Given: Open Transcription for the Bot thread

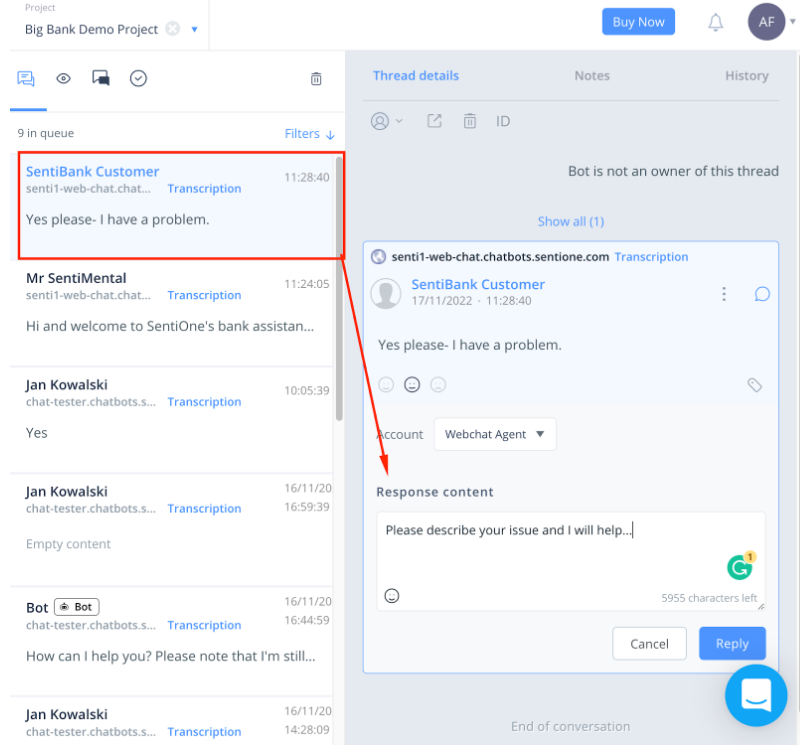Looking at the screenshot, I should [204, 626].
